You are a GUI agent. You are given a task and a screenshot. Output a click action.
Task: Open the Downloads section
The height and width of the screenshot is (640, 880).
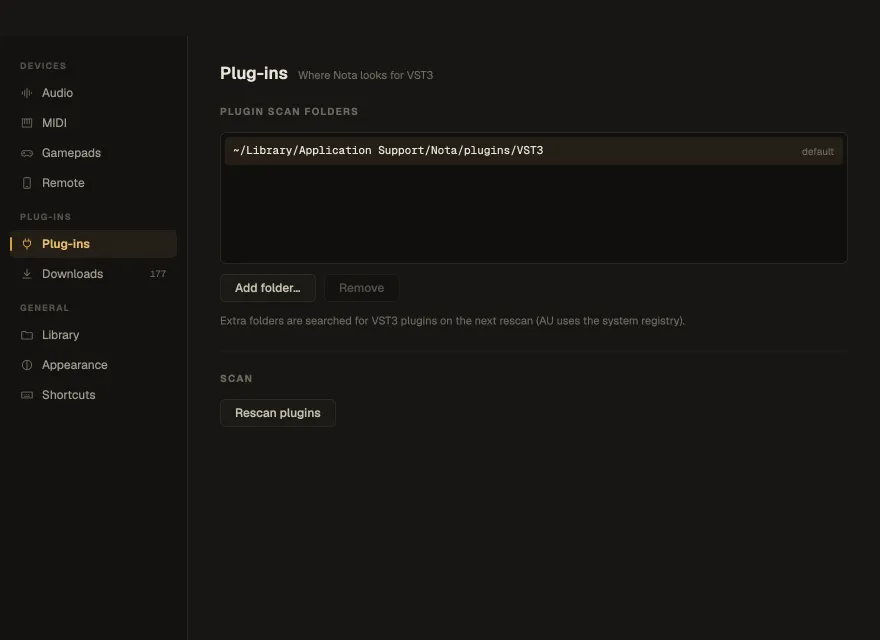point(93,274)
